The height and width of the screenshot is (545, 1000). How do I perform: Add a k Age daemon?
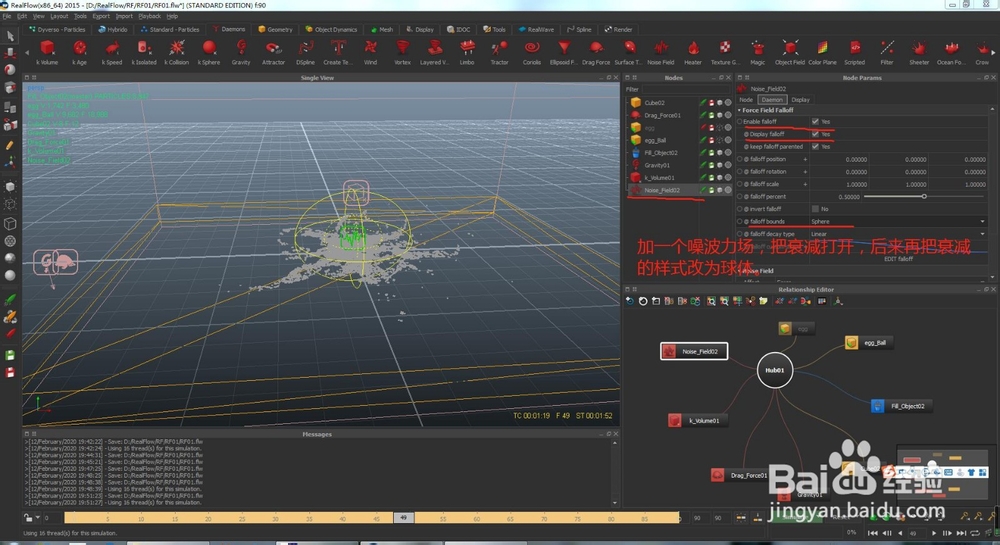tap(80, 53)
